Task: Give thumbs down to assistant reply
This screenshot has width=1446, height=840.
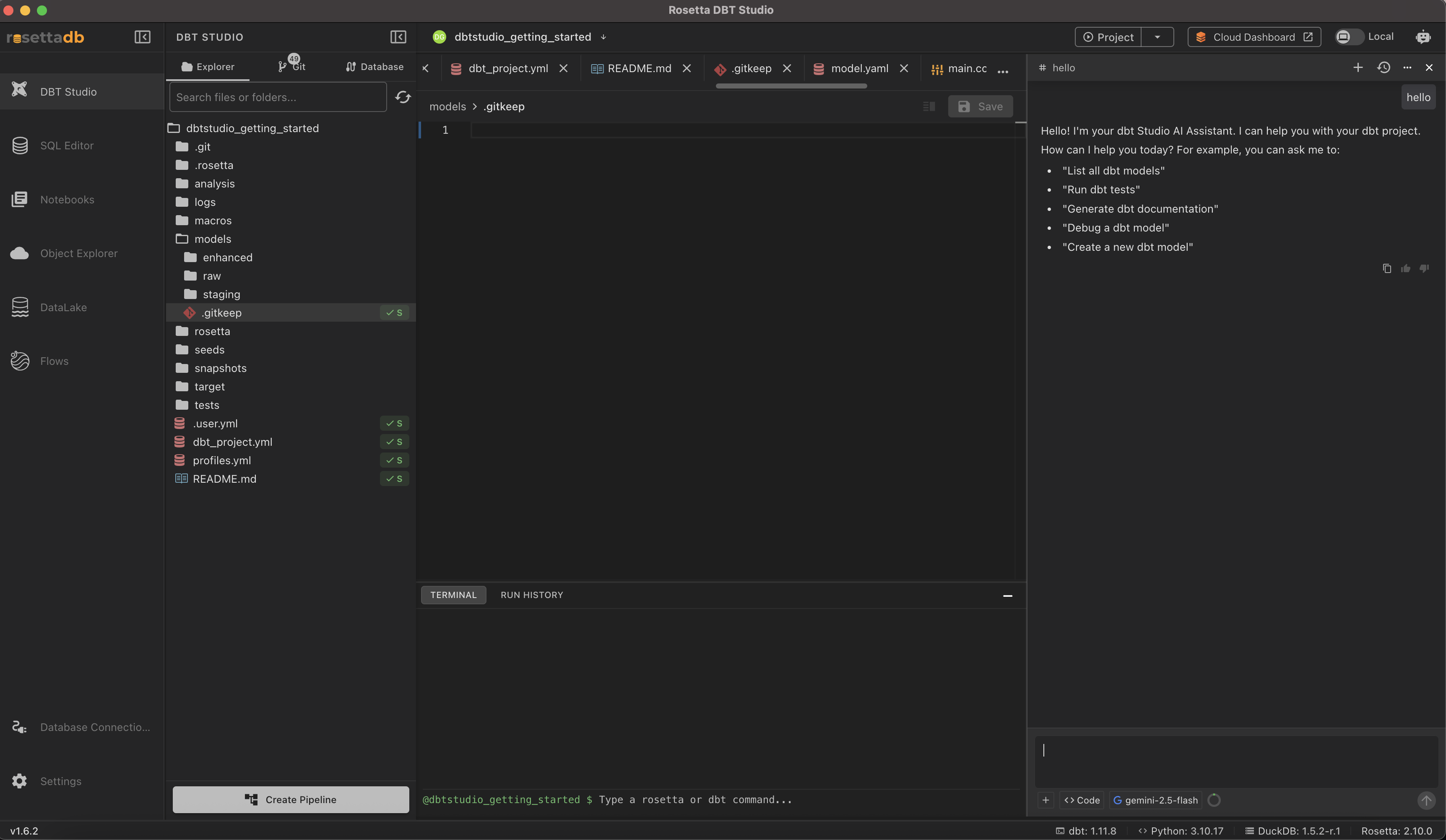Action: point(1424,268)
